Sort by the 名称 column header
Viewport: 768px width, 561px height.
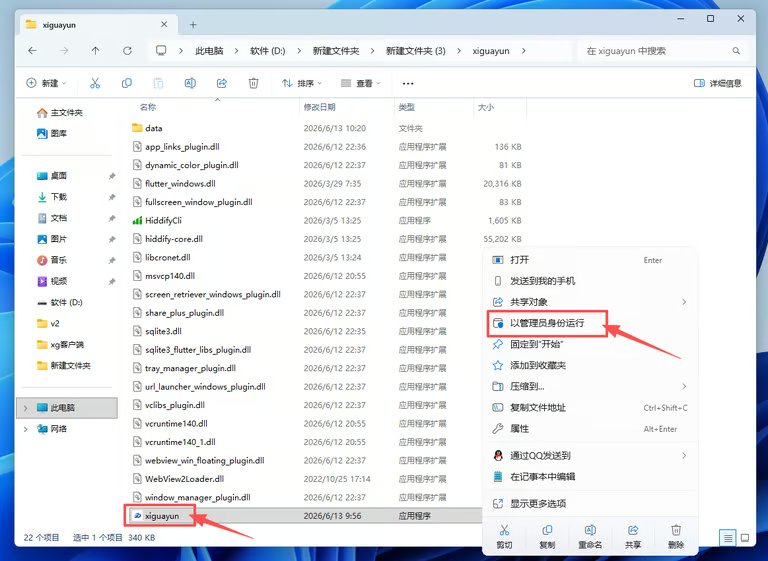point(148,107)
